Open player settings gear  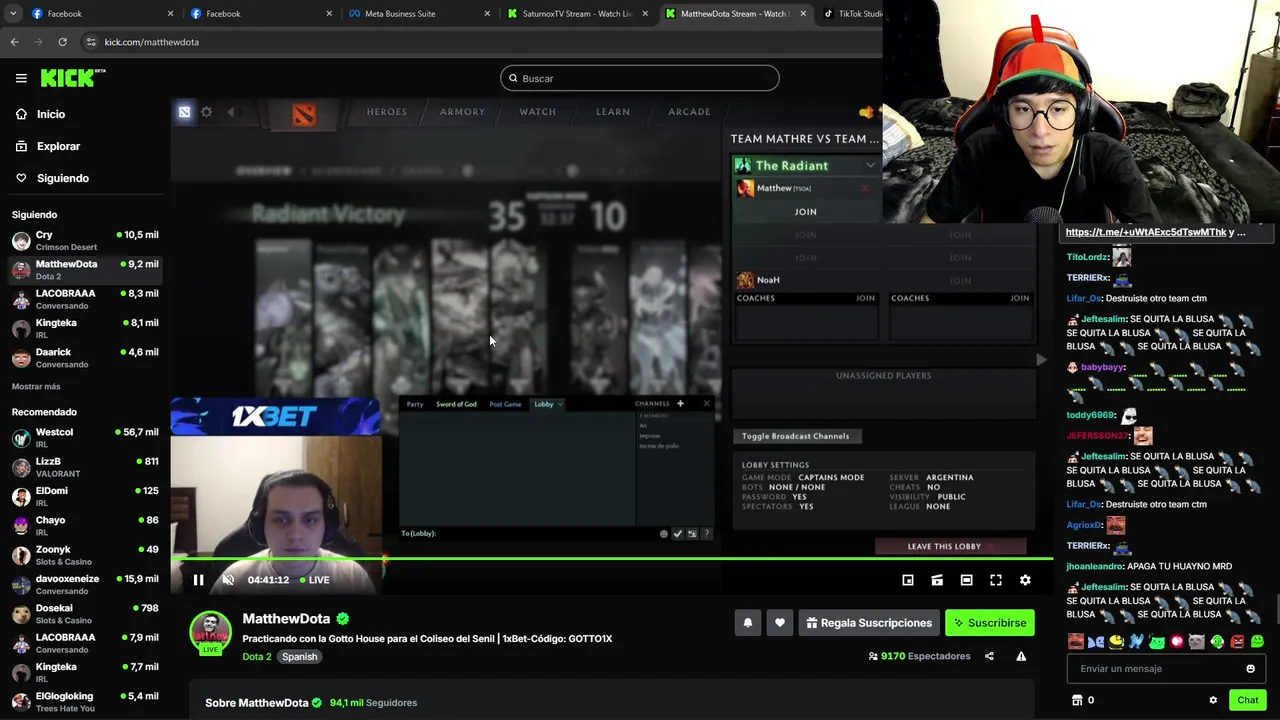(x=1025, y=580)
